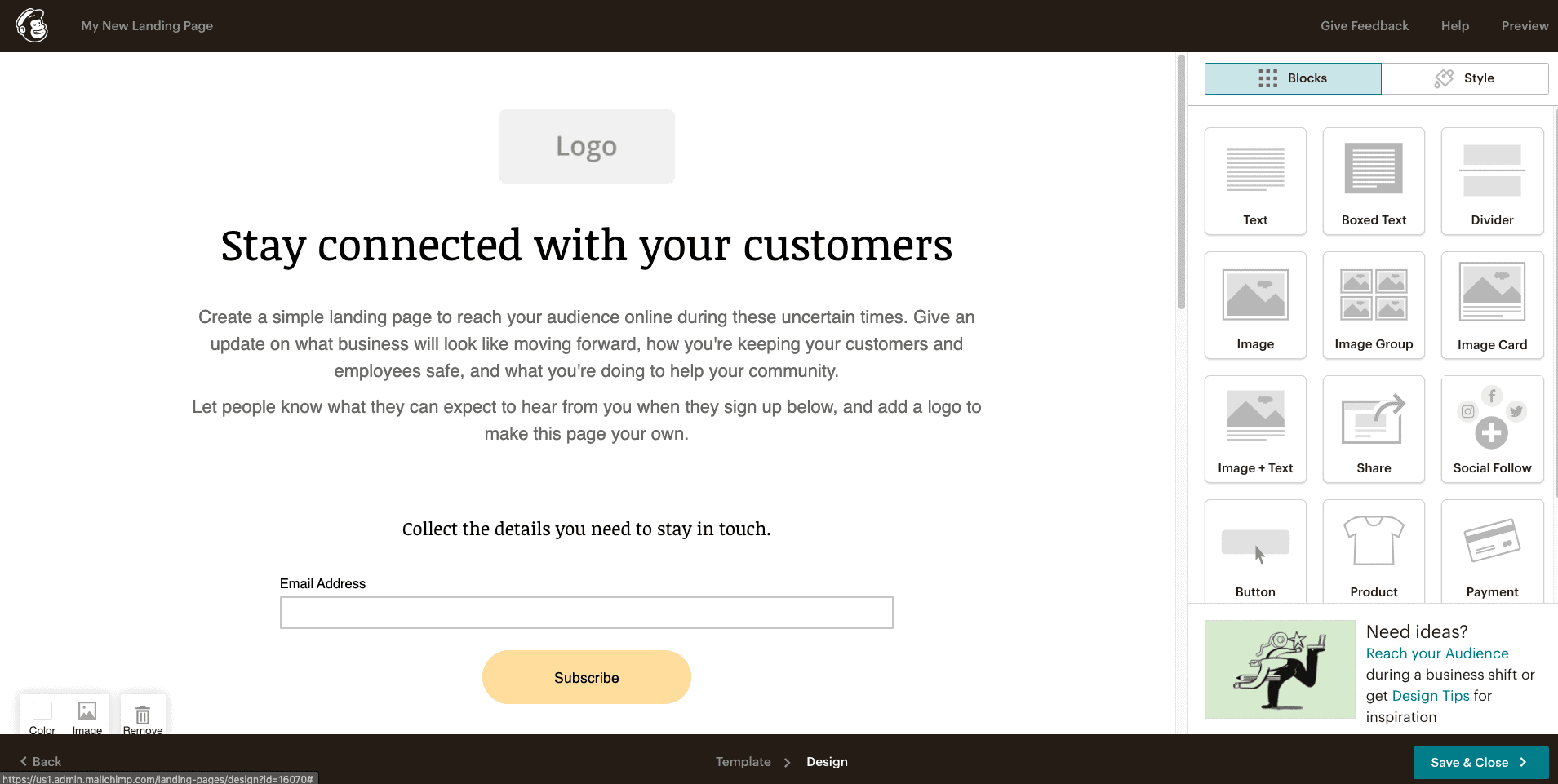This screenshot has width=1558, height=784.
Task: Go back to the Template step
Action: click(x=743, y=761)
